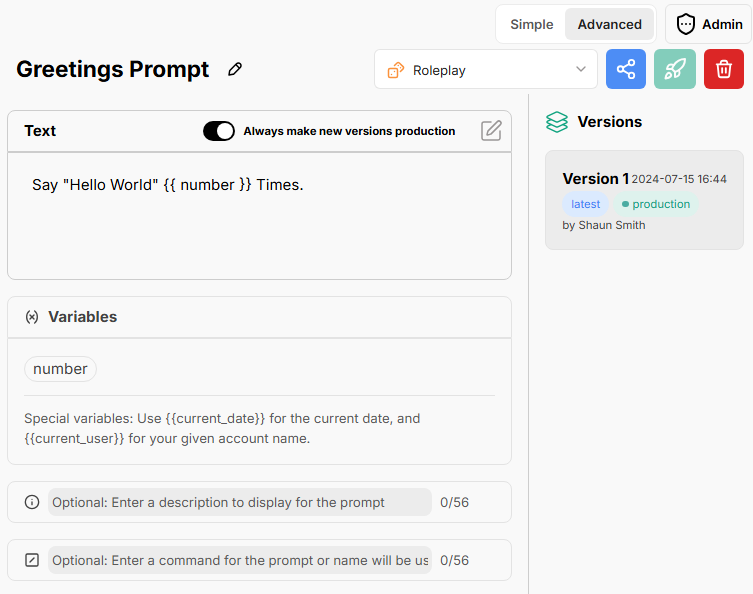Viewport: 753px width, 594px height.
Task: Click the Admin shield icon
Action: coord(686,24)
